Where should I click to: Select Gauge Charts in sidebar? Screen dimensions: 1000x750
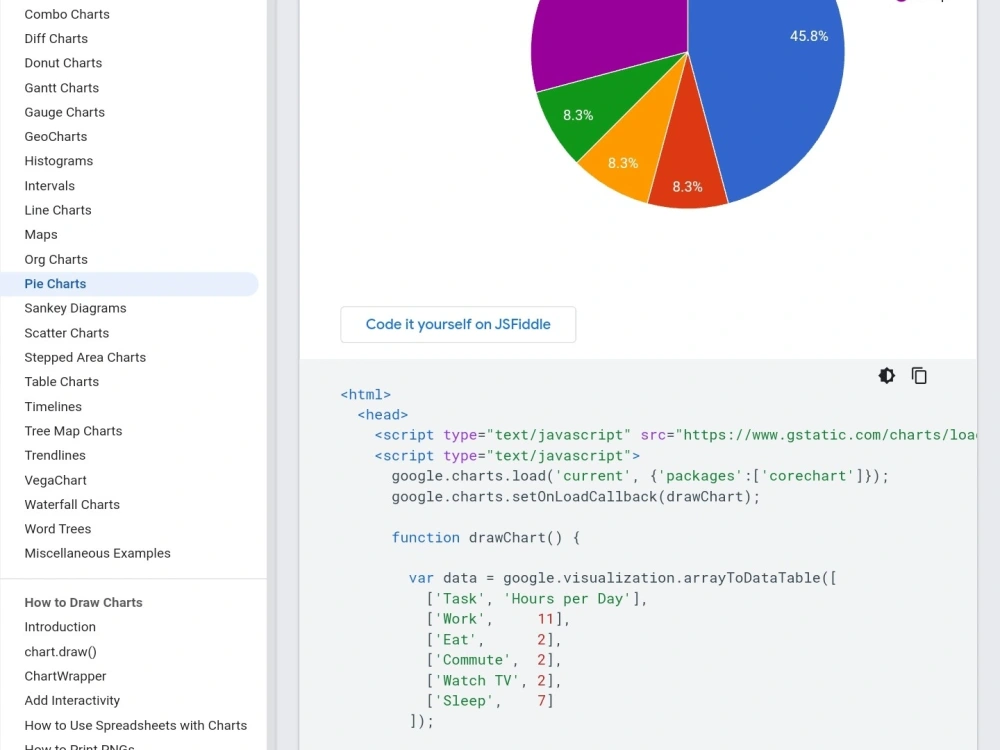pyautogui.click(x=64, y=112)
